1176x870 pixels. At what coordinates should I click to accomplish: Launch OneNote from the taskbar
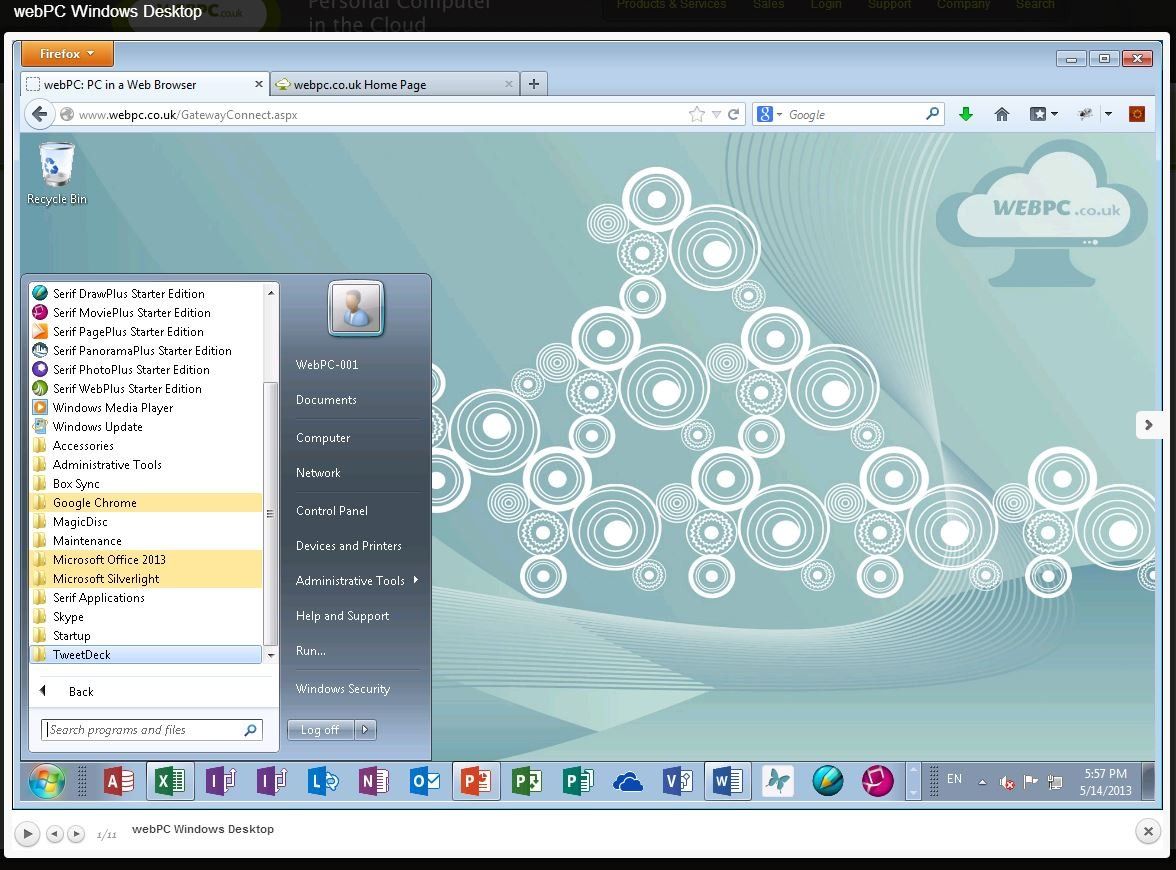(x=374, y=782)
